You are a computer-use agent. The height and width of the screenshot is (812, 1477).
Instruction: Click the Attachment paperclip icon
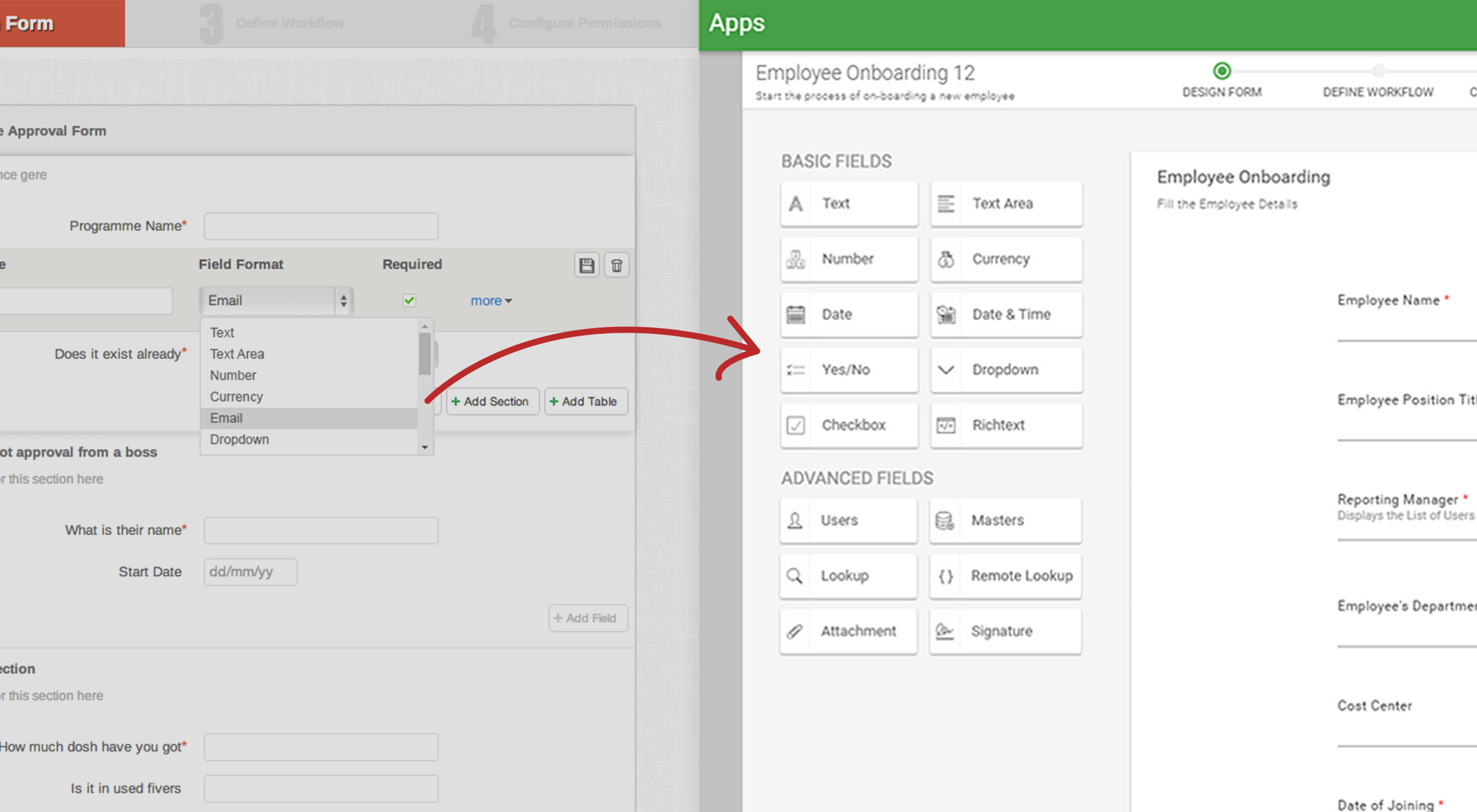(795, 631)
